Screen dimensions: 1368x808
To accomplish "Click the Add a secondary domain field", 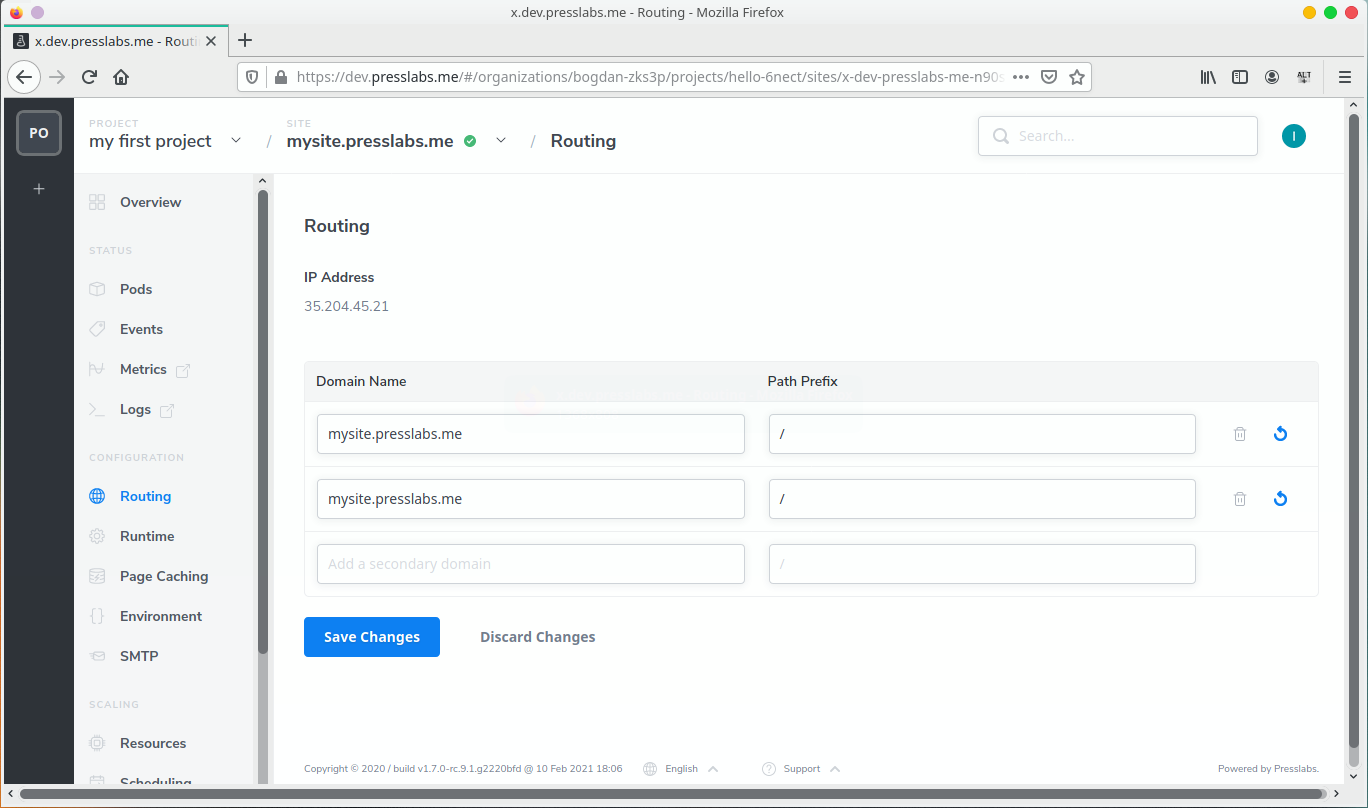I will click(531, 564).
